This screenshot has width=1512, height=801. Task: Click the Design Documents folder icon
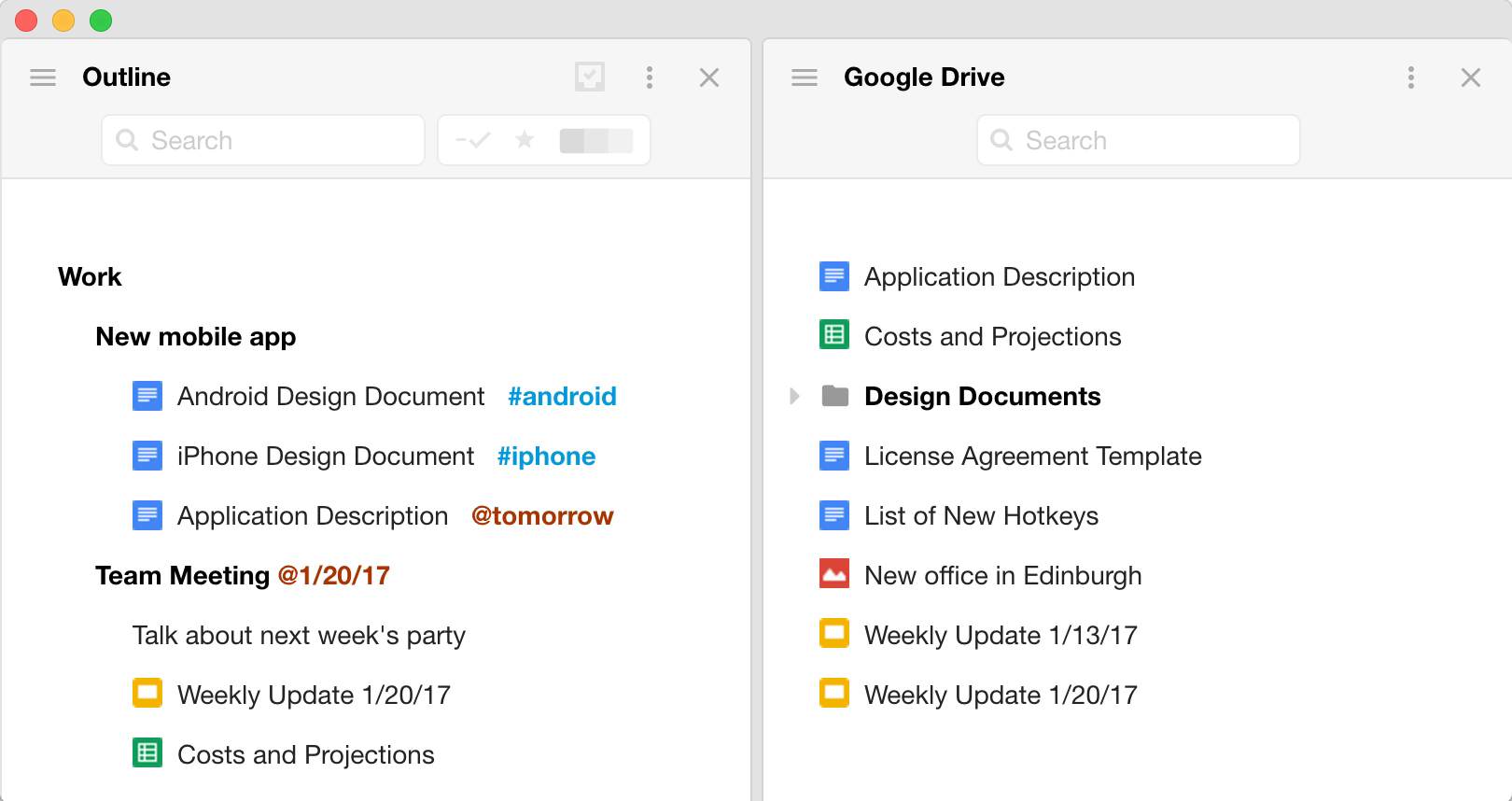click(834, 396)
